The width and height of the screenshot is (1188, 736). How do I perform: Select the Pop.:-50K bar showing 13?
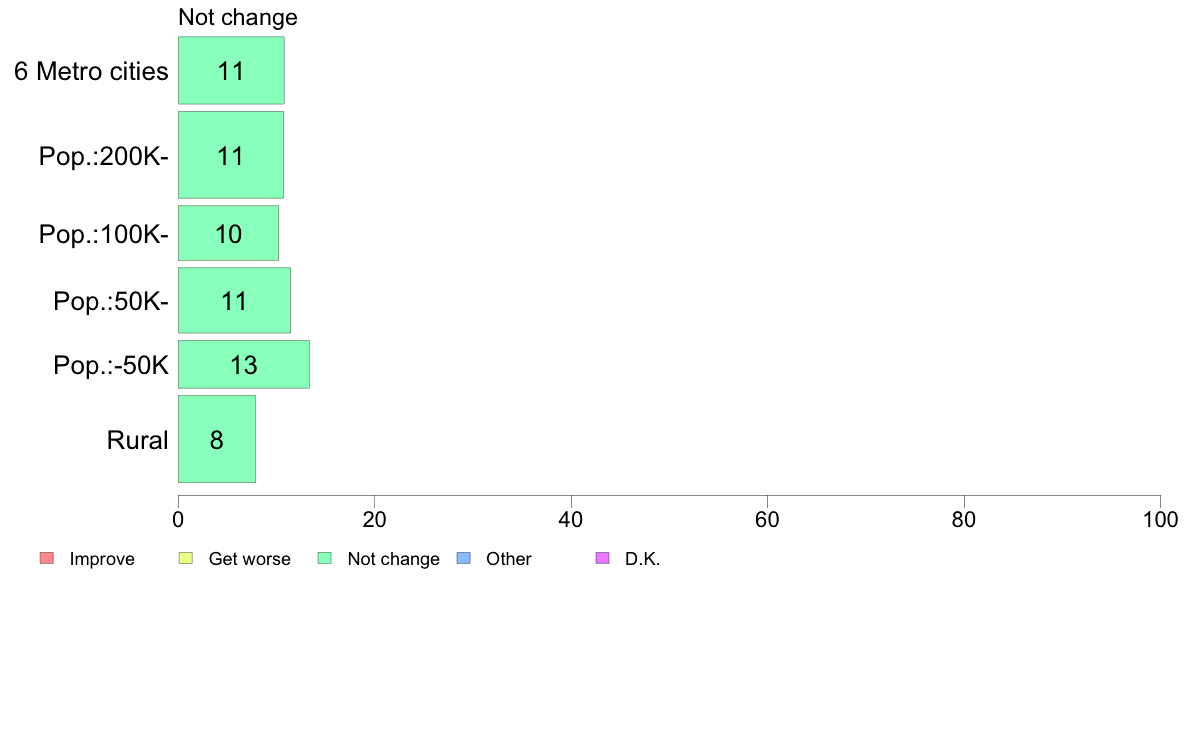(244, 365)
